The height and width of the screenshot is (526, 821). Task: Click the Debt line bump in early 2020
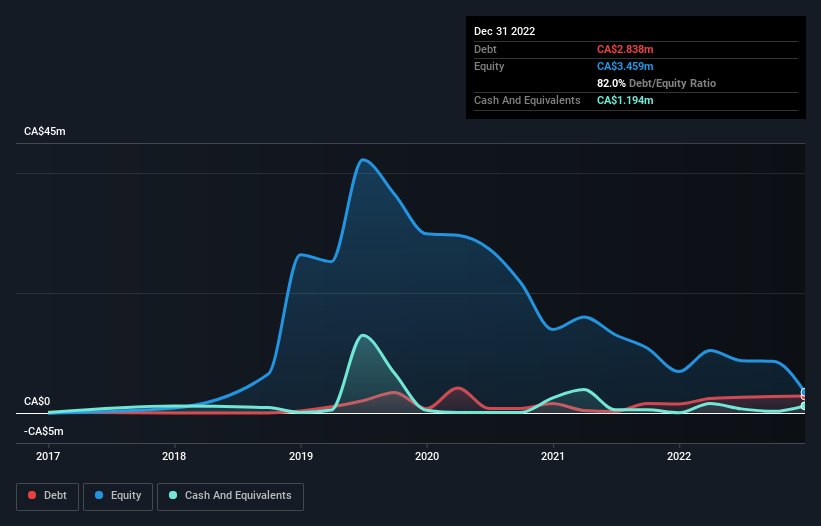(458, 388)
